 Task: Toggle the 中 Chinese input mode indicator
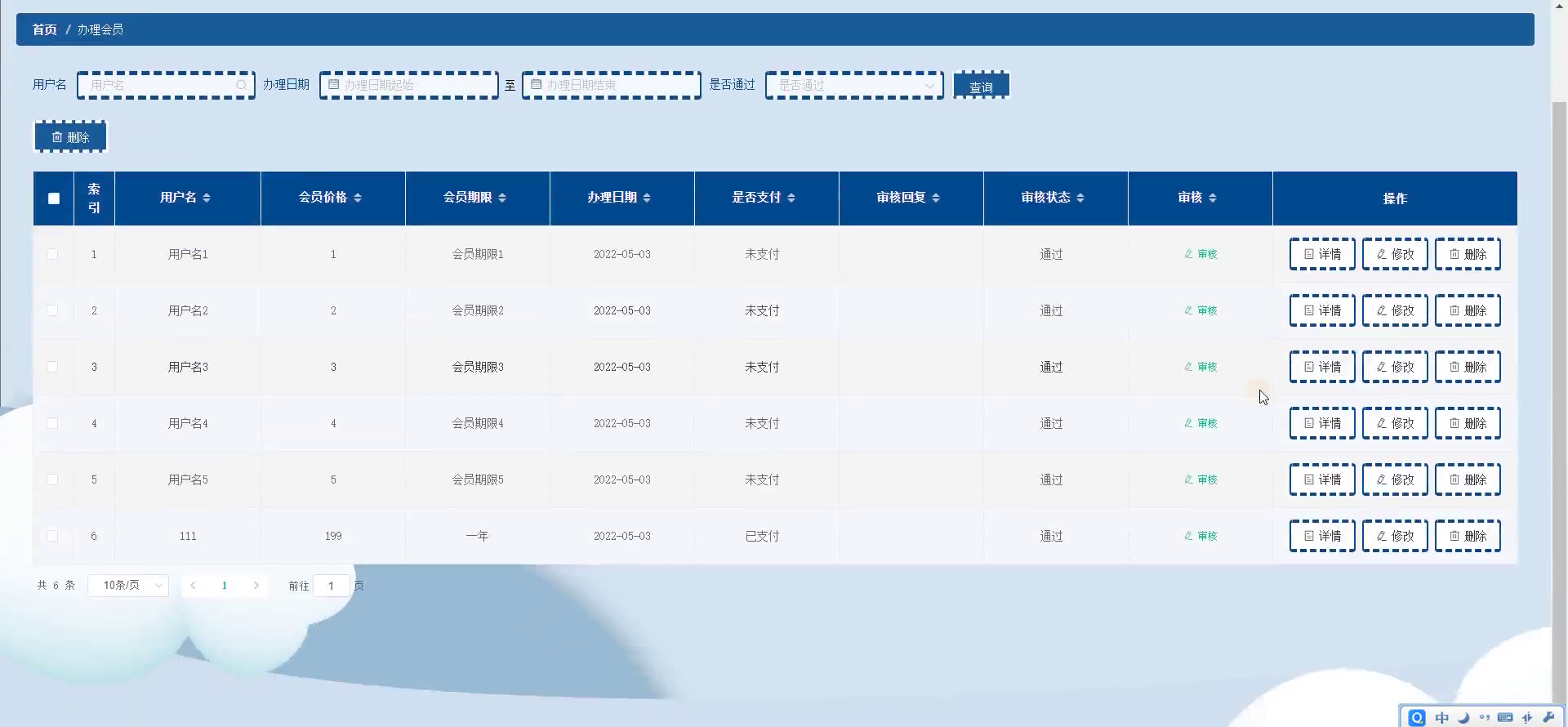tap(1442, 717)
